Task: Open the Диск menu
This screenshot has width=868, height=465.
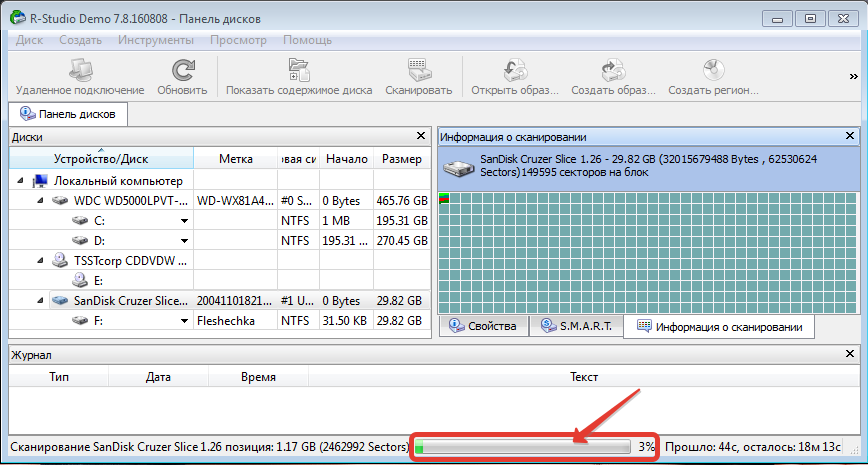Action: point(29,40)
